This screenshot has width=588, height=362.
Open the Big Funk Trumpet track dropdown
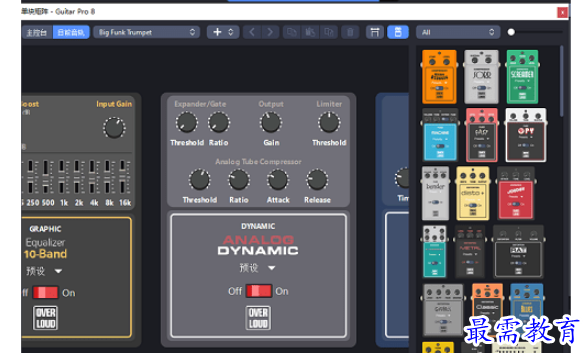click(147, 32)
